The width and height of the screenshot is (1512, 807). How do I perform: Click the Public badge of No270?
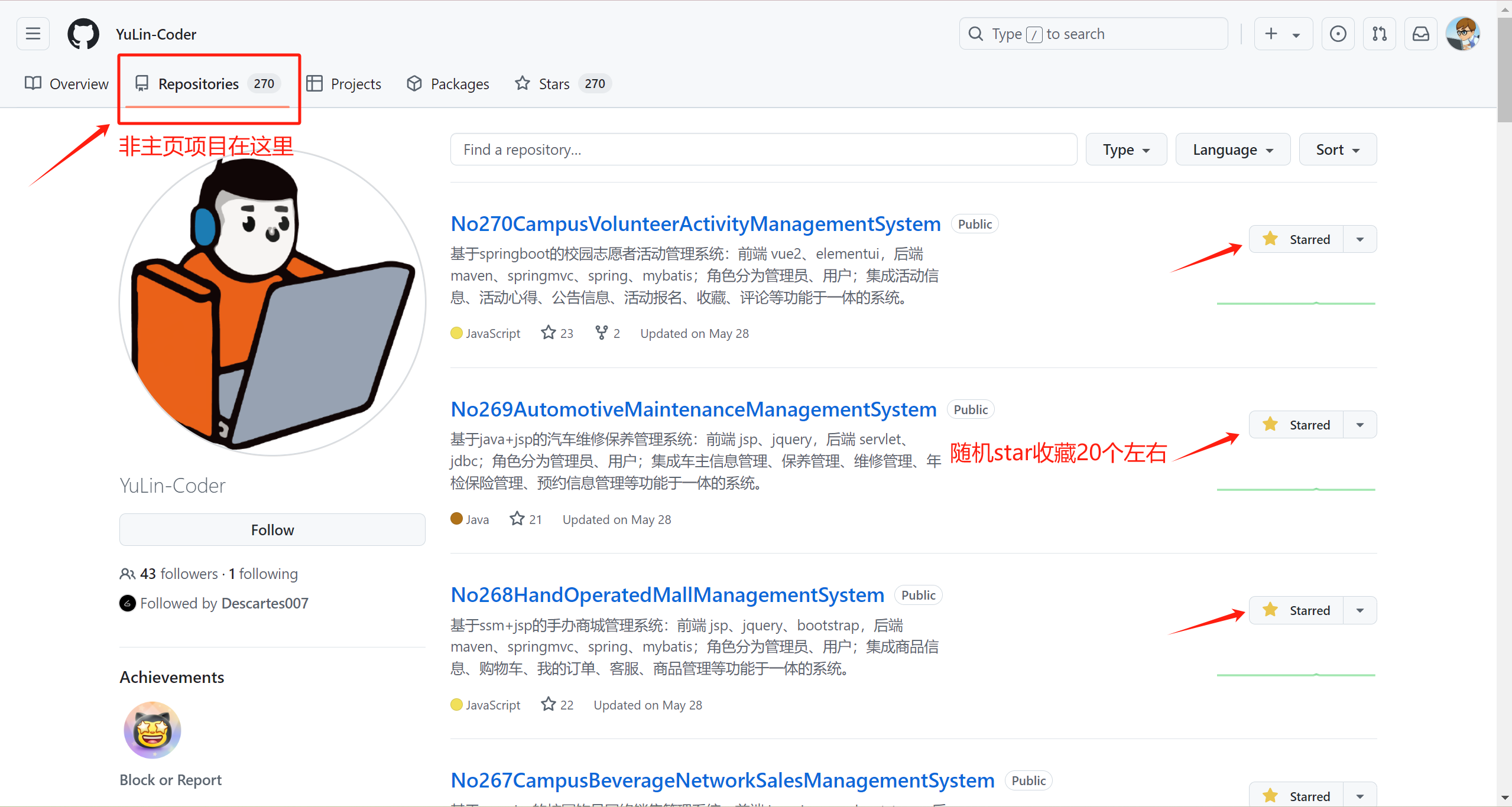pos(975,224)
